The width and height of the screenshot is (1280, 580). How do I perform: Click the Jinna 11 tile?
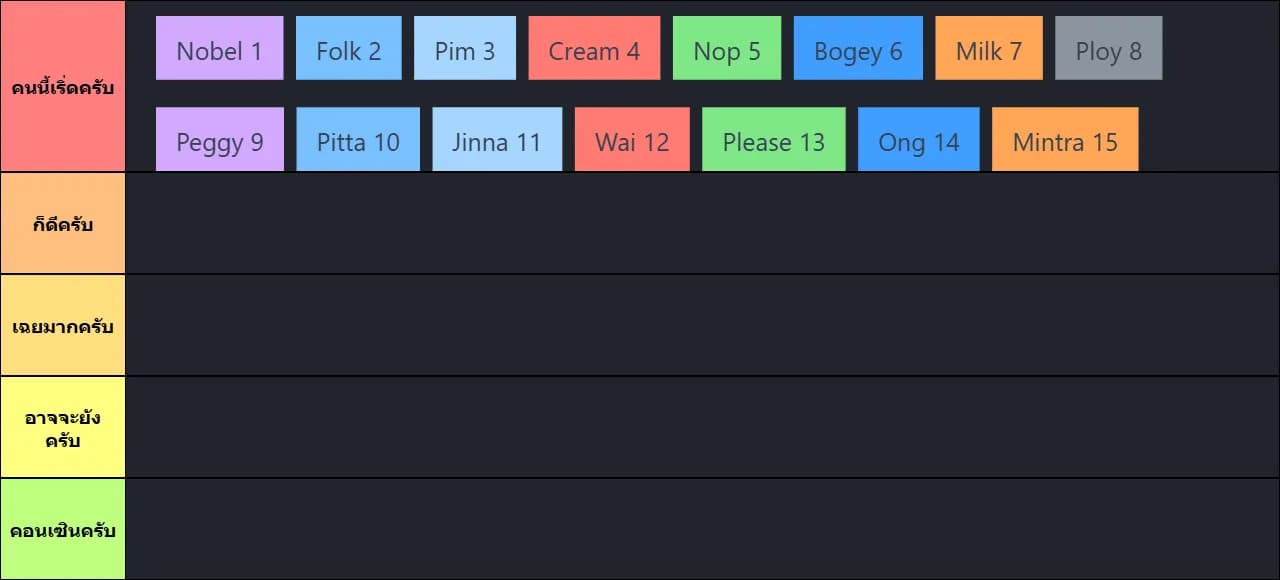[496, 140]
